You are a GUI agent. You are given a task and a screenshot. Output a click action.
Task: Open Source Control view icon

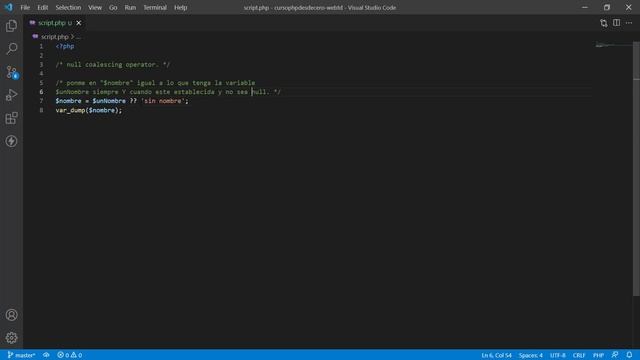click(x=11, y=72)
